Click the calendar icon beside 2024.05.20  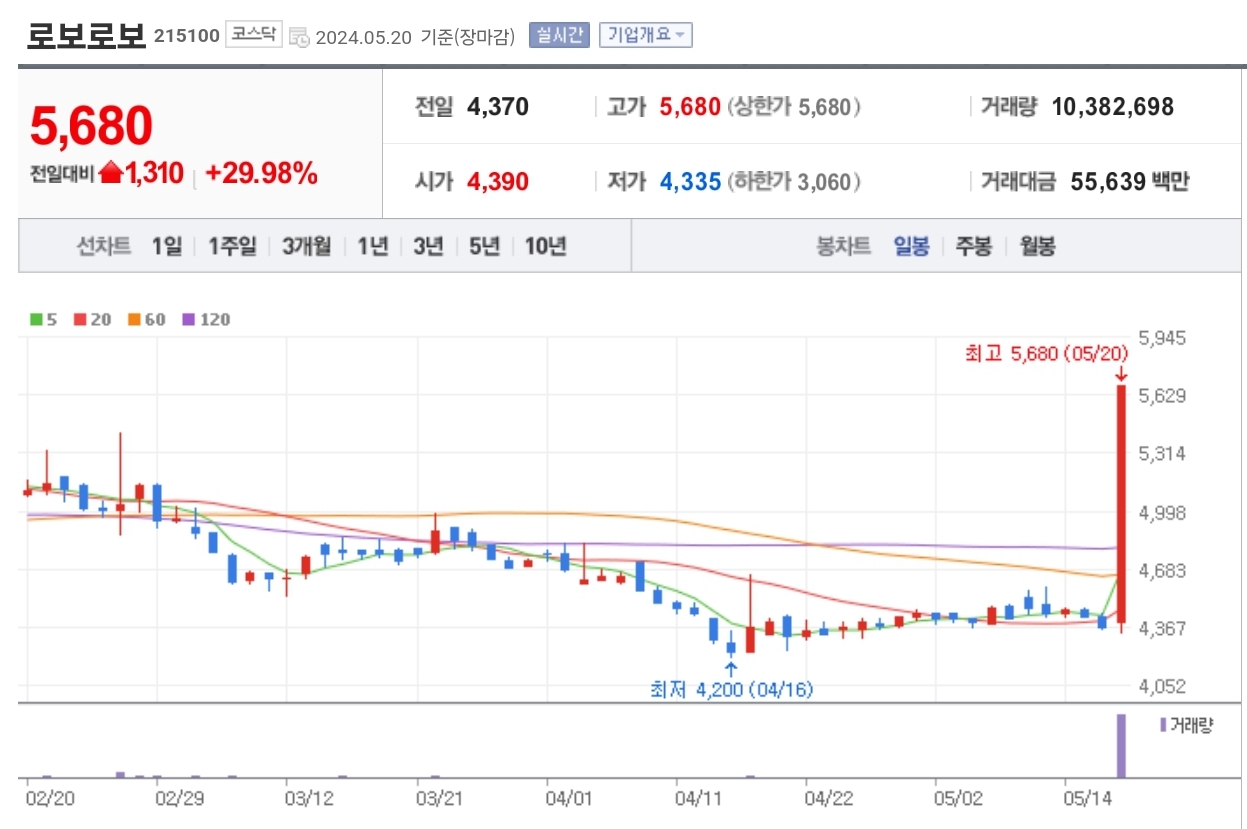[x=299, y=37]
